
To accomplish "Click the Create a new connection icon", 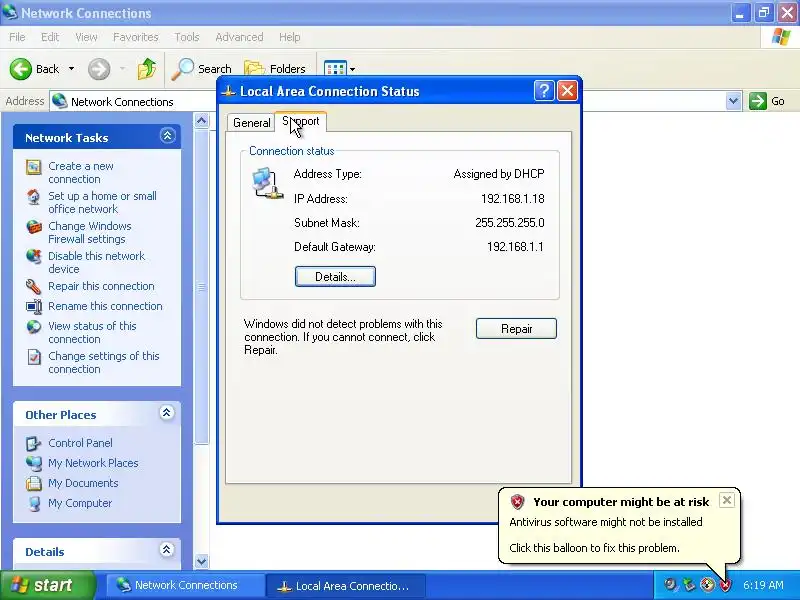I will (x=34, y=167).
